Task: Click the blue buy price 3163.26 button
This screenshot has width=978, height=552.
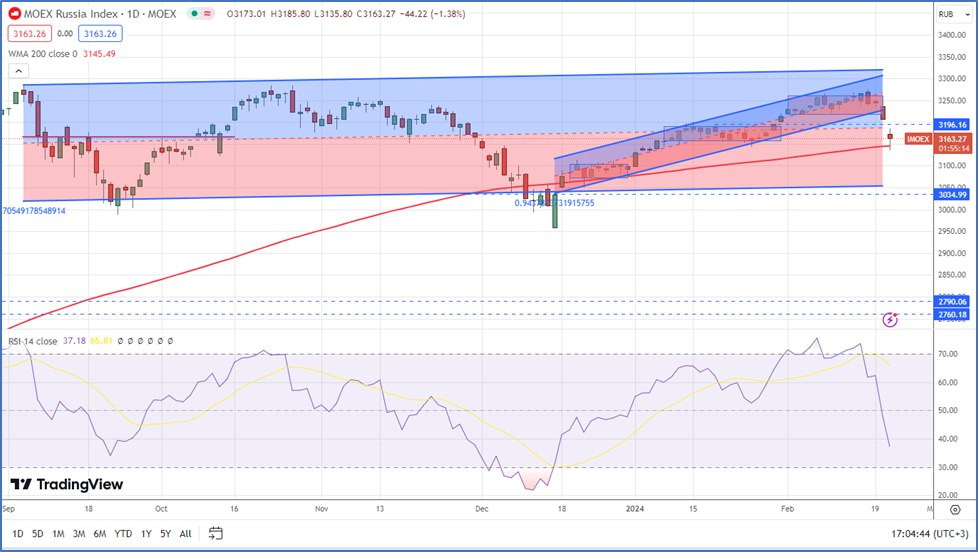Action: tap(100, 34)
